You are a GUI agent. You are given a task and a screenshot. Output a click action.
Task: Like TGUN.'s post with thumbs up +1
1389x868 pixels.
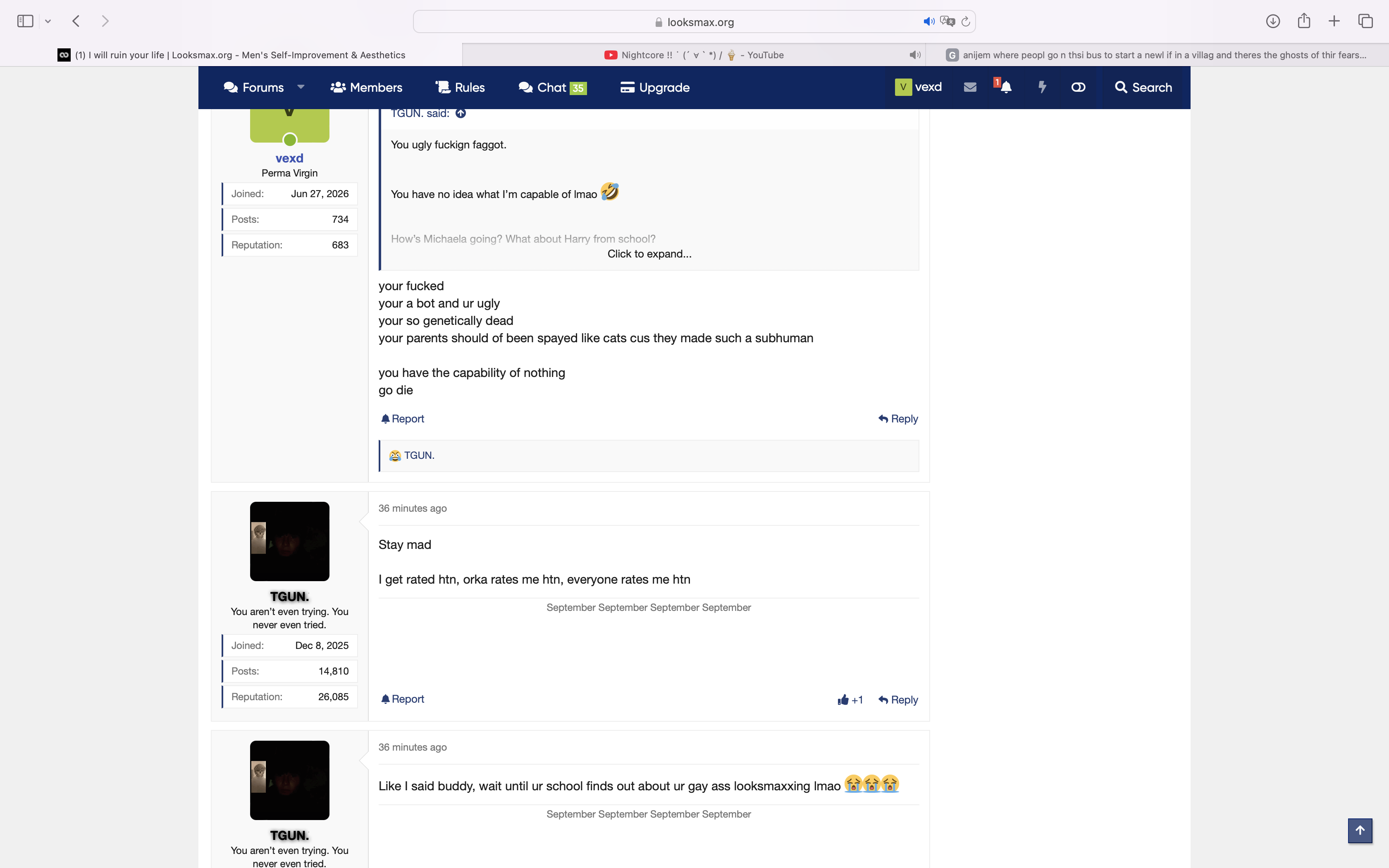click(850, 700)
